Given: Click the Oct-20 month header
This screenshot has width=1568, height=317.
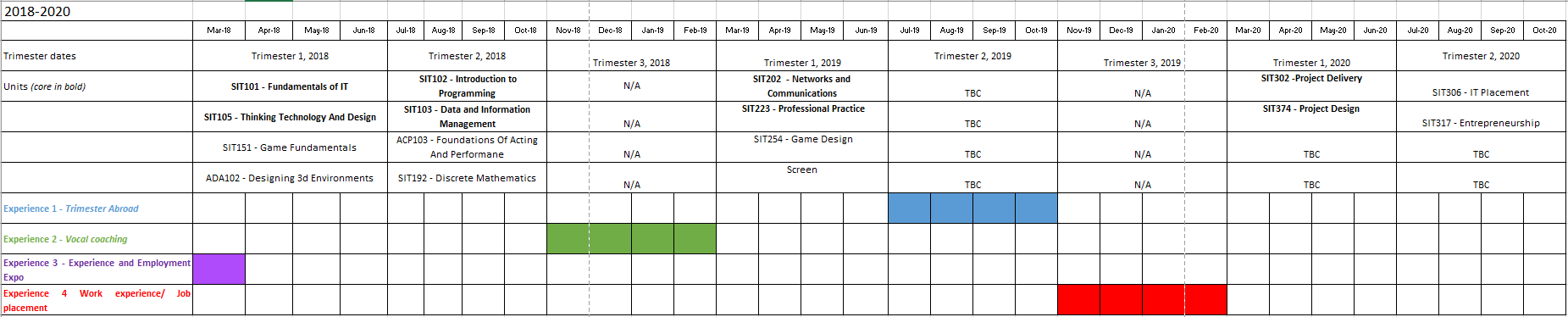Looking at the screenshot, I should click(x=1544, y=31).
